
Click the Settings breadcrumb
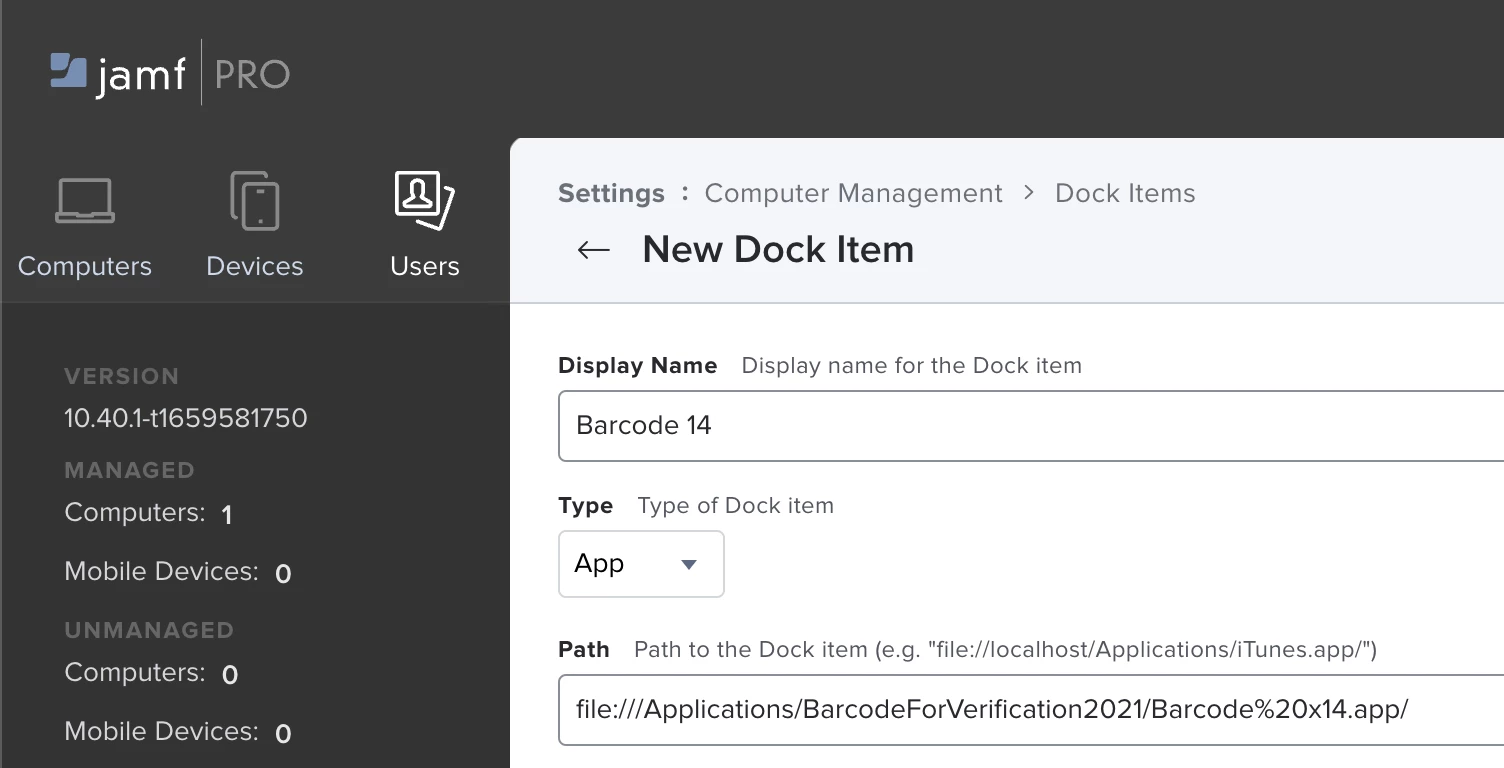611,193
